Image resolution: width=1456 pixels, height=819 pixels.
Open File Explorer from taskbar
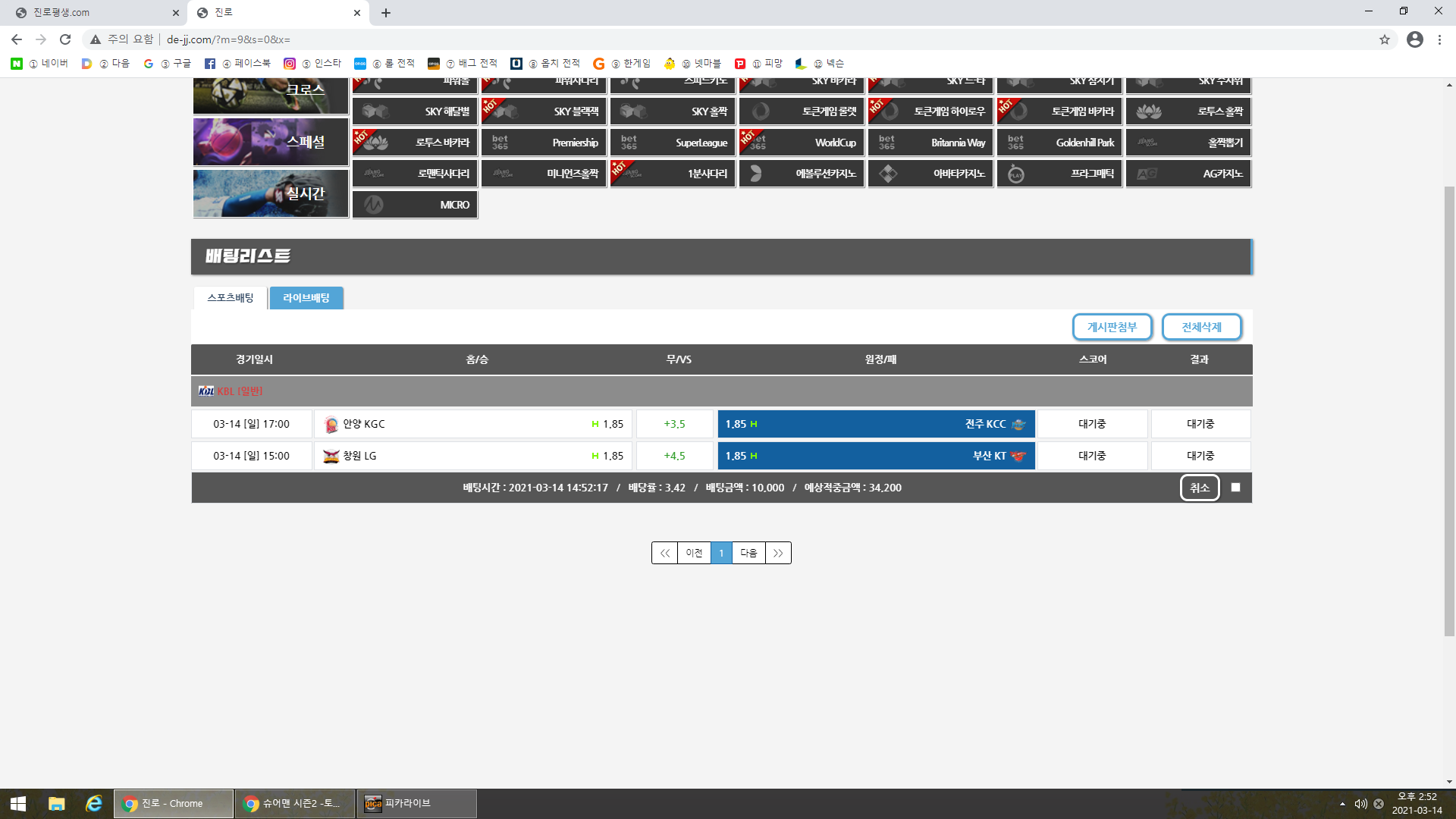coord(57,803)
